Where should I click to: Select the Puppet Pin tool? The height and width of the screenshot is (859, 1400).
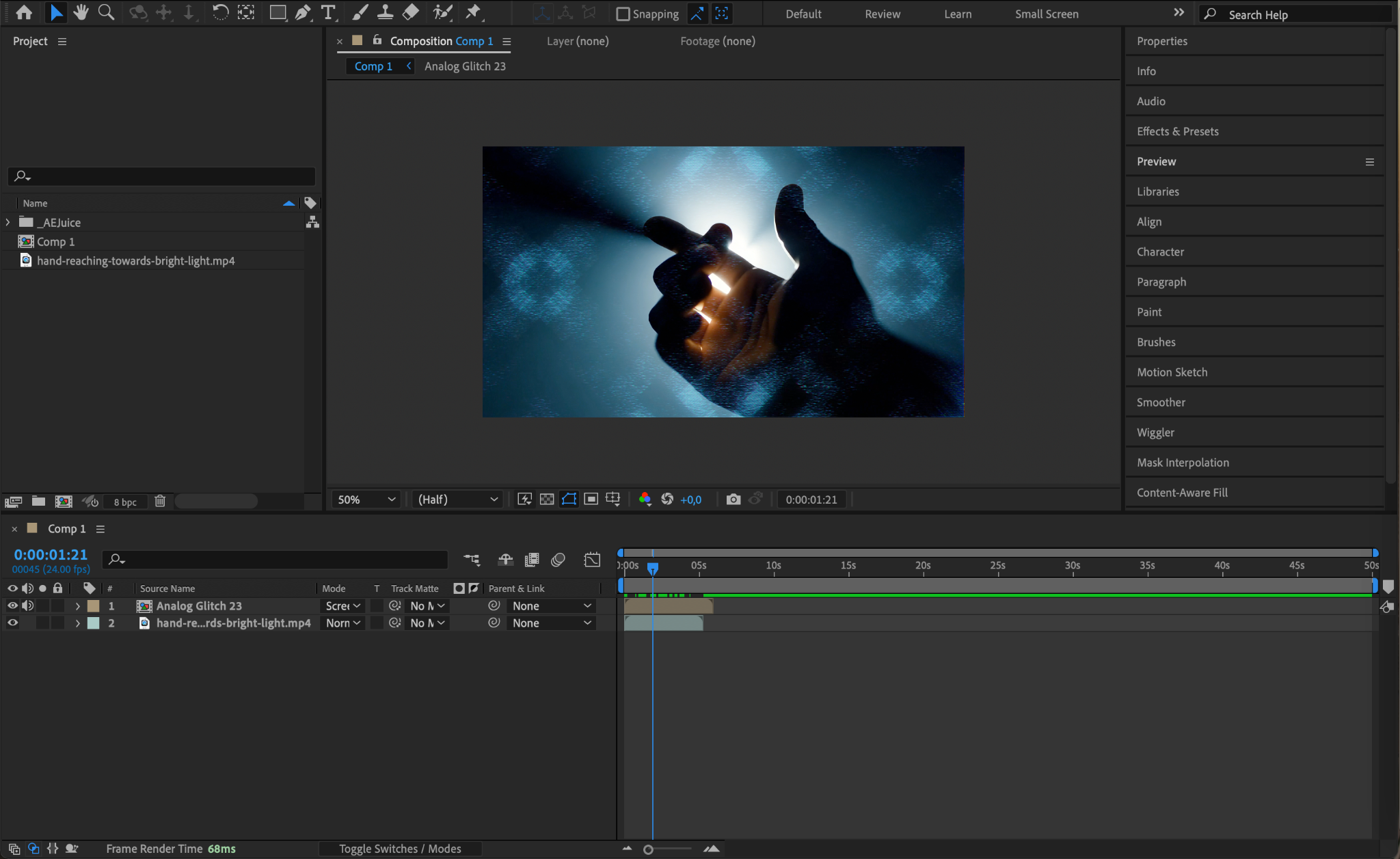pyautogui.click(x=473, y=12)
